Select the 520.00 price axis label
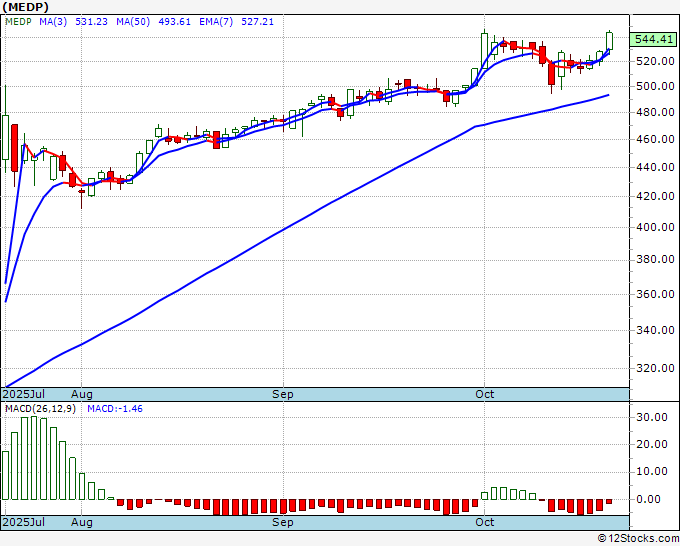Image resolution: width=680 pixels, height=546 pixels. coord(655,61)
